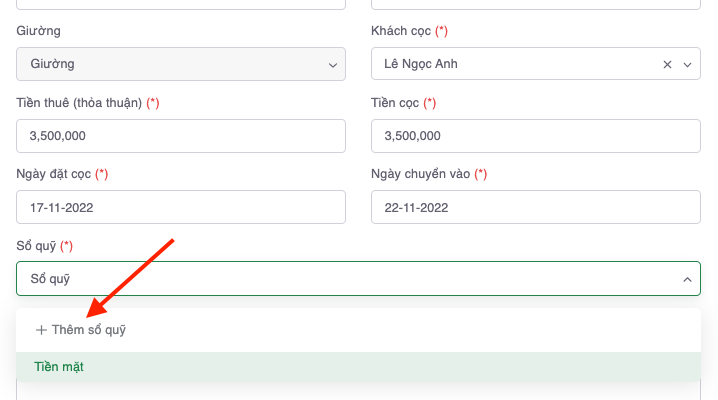The image size is (718, 400).
Task: Click the Giường field label
Action: (39, 32)
